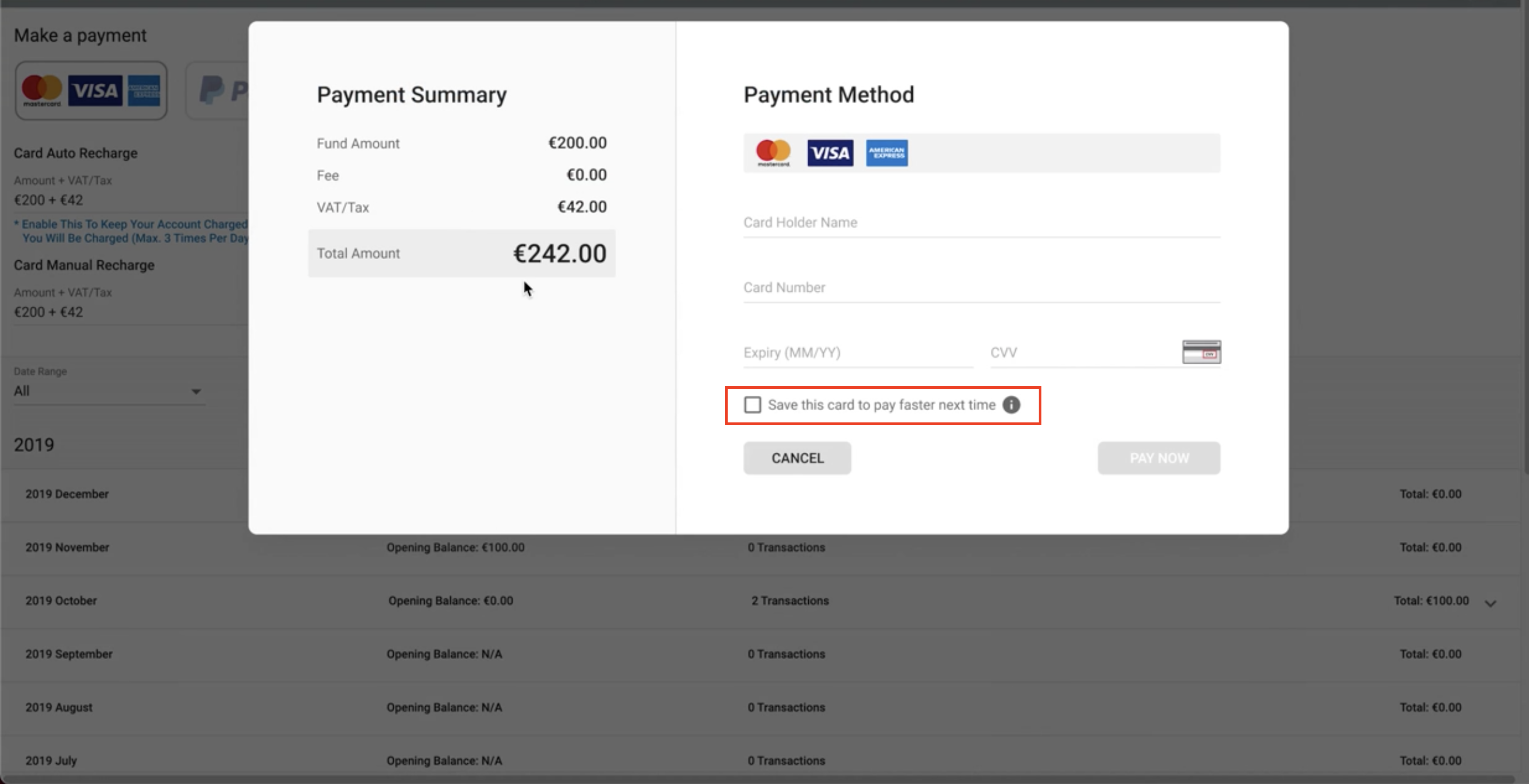Click the Cancel button
Viewport: 1529px width, 784px height.
point(797,458)
